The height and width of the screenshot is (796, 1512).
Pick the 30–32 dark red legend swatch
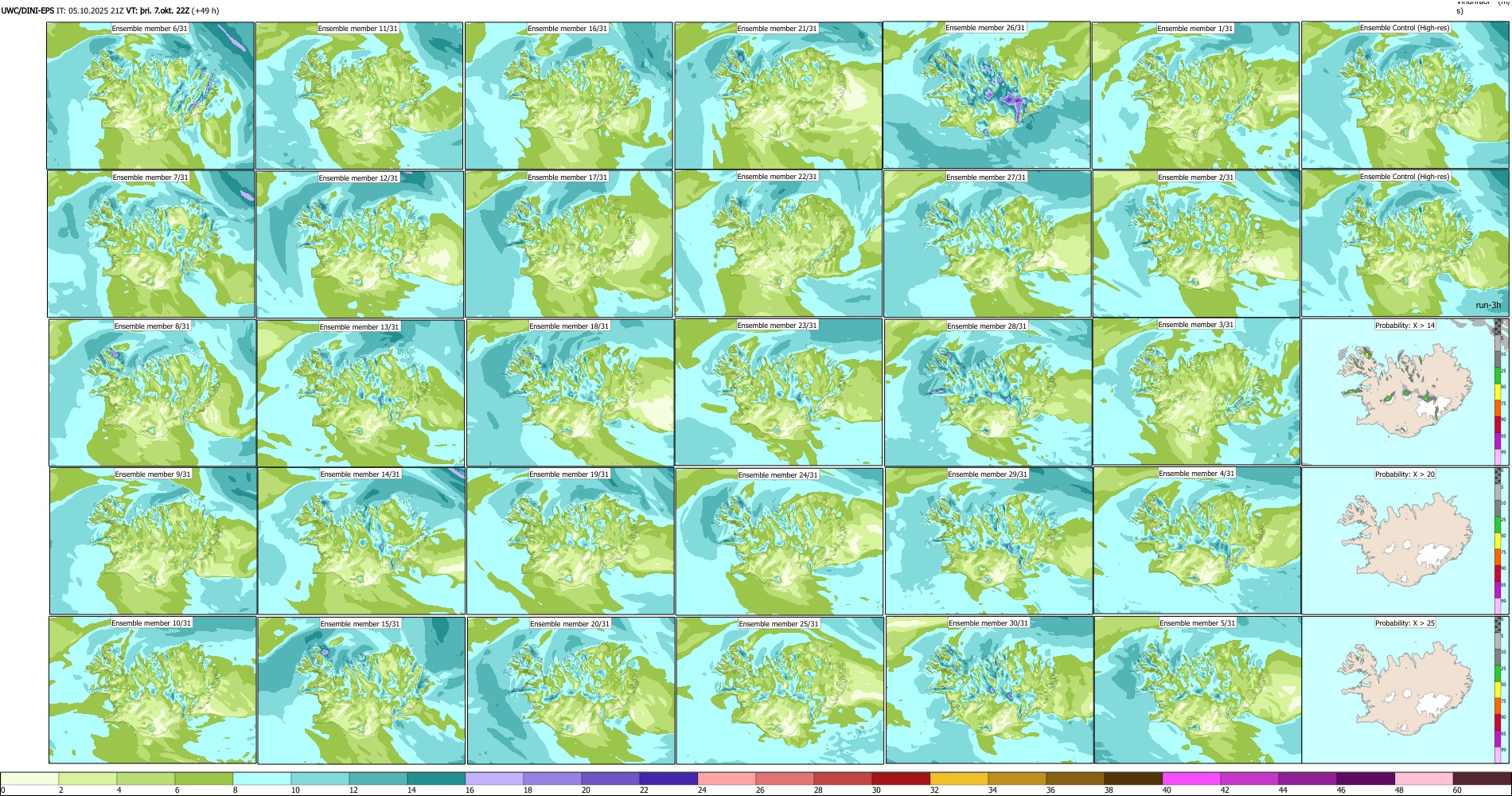901,778
